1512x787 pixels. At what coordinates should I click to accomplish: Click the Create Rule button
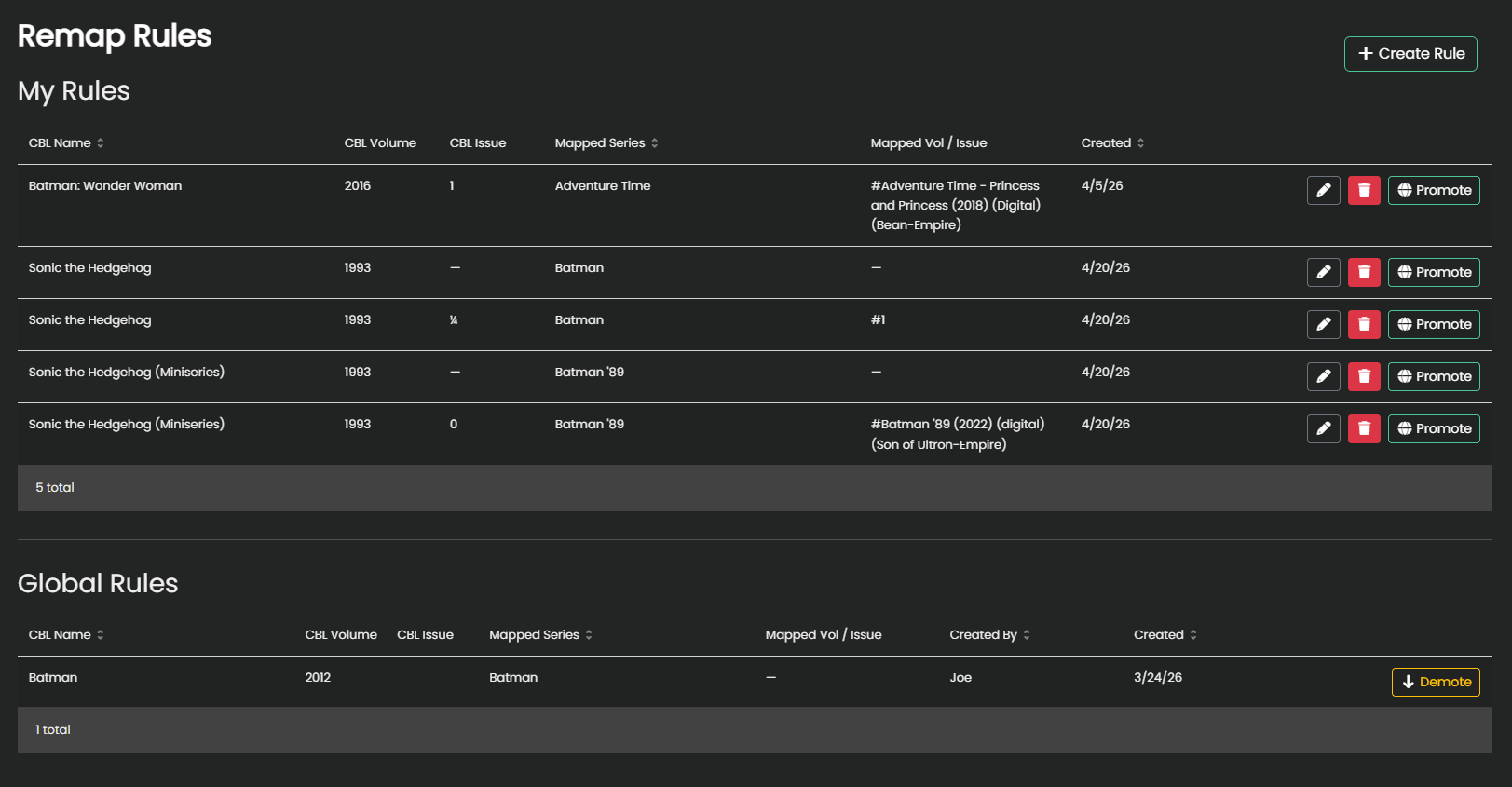pos(1410,54)
